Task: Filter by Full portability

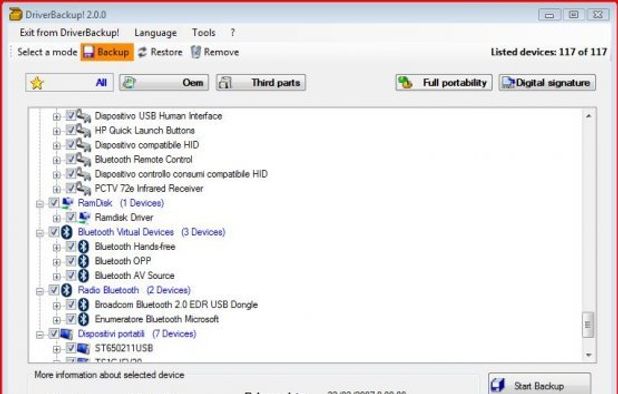Action: pos(444,83)
